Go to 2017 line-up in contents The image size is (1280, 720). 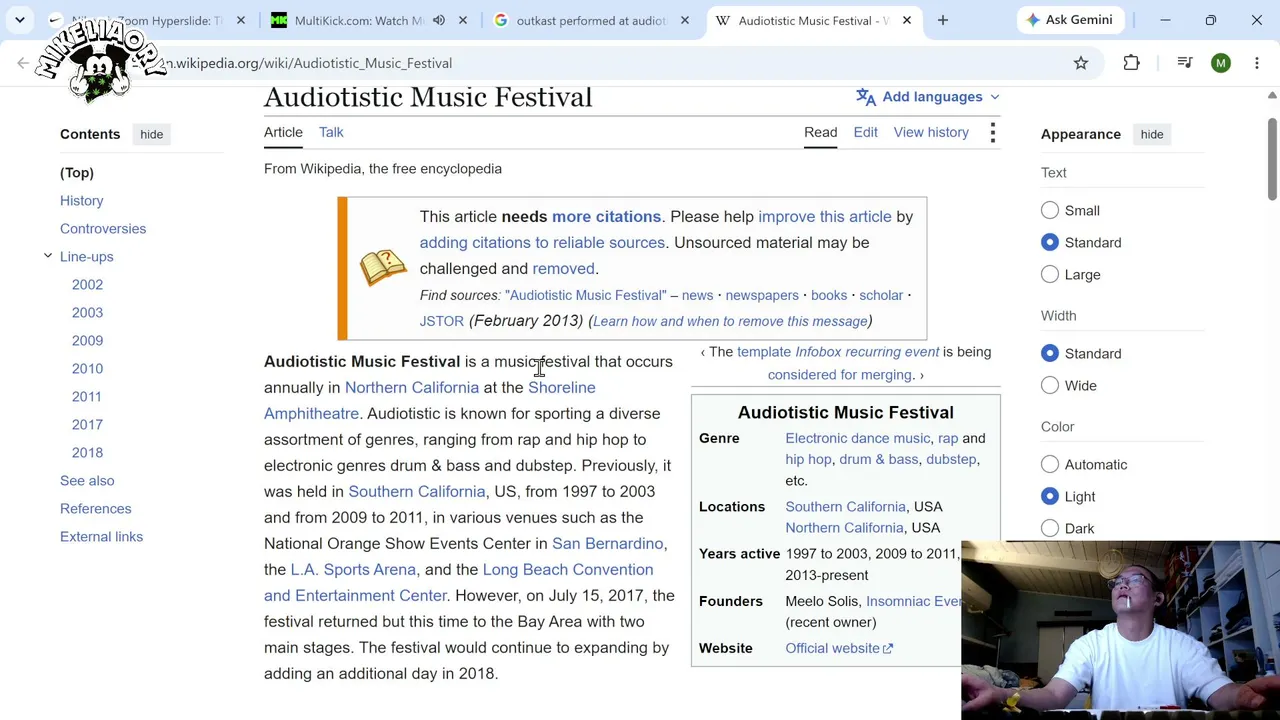(87, 425)
